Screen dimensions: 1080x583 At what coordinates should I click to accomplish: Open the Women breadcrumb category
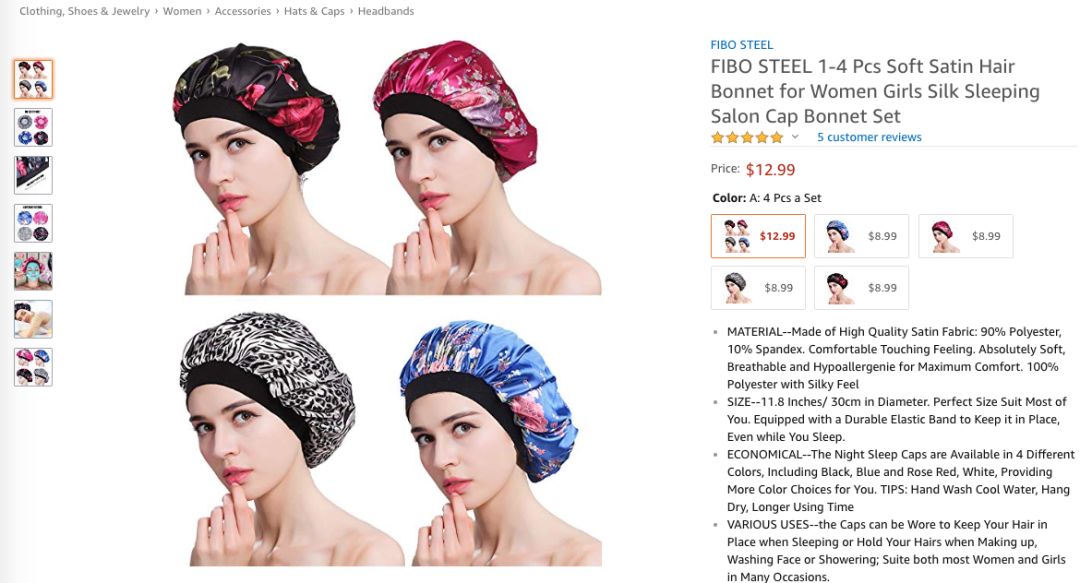[x=182, y=11]
